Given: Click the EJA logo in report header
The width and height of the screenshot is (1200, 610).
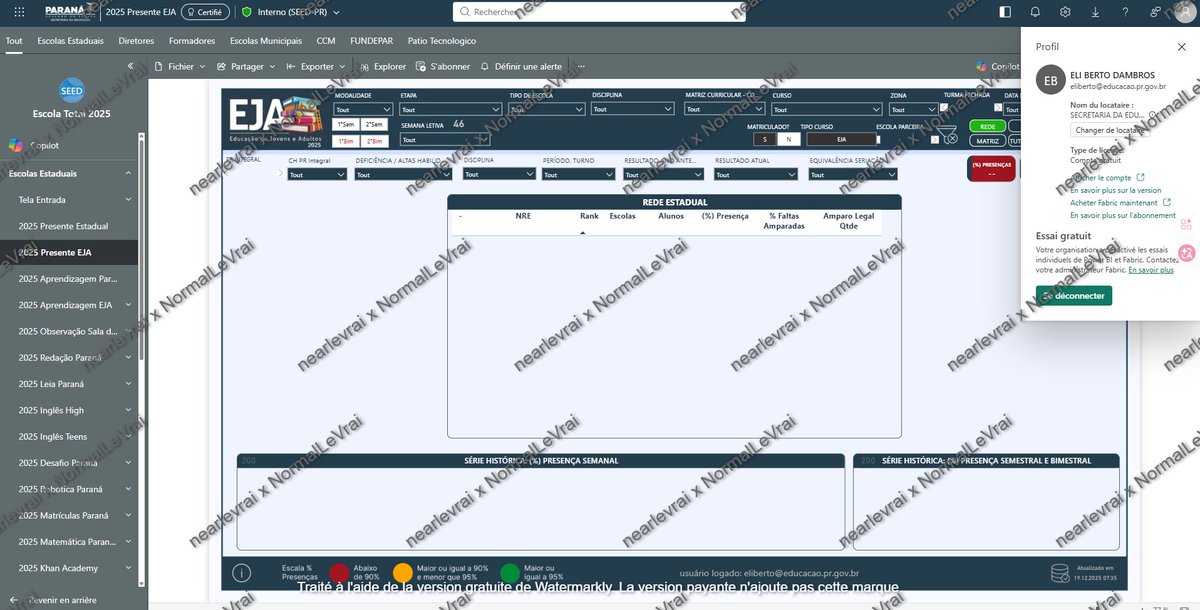Looking at the screenshot, I should [276, 120].
